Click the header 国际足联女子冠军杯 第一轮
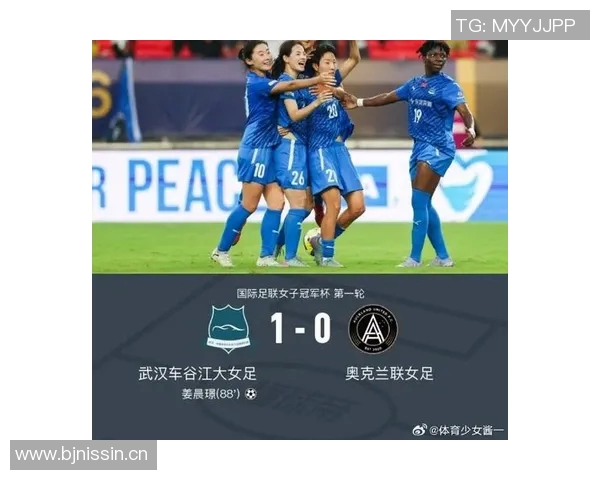 tap(300, 294)
